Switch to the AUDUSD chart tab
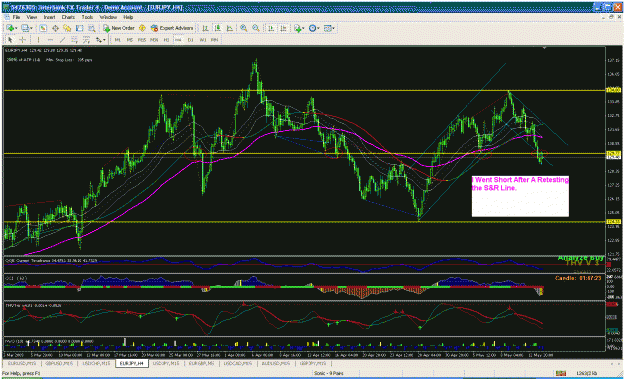The height and width of the screenshot is (379, 625). pyautogui.click(x=275, y=363)
